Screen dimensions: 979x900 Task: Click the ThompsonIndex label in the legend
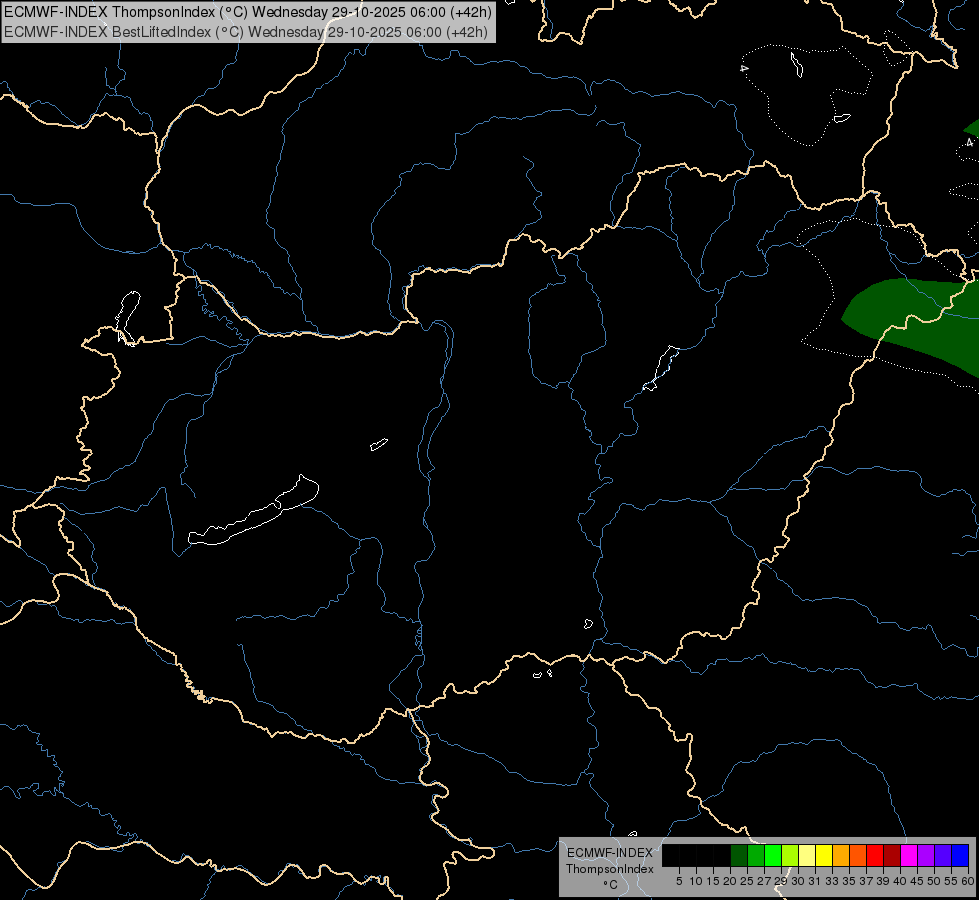click(x=609, y=869)
